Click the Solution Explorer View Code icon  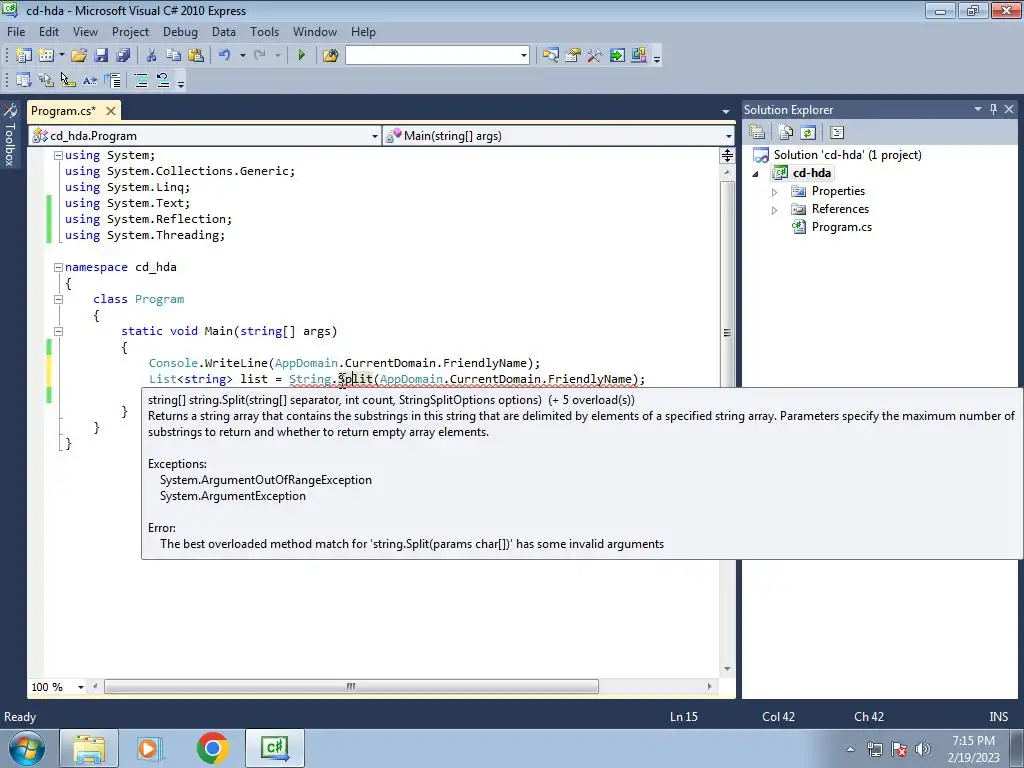point(837,133)
